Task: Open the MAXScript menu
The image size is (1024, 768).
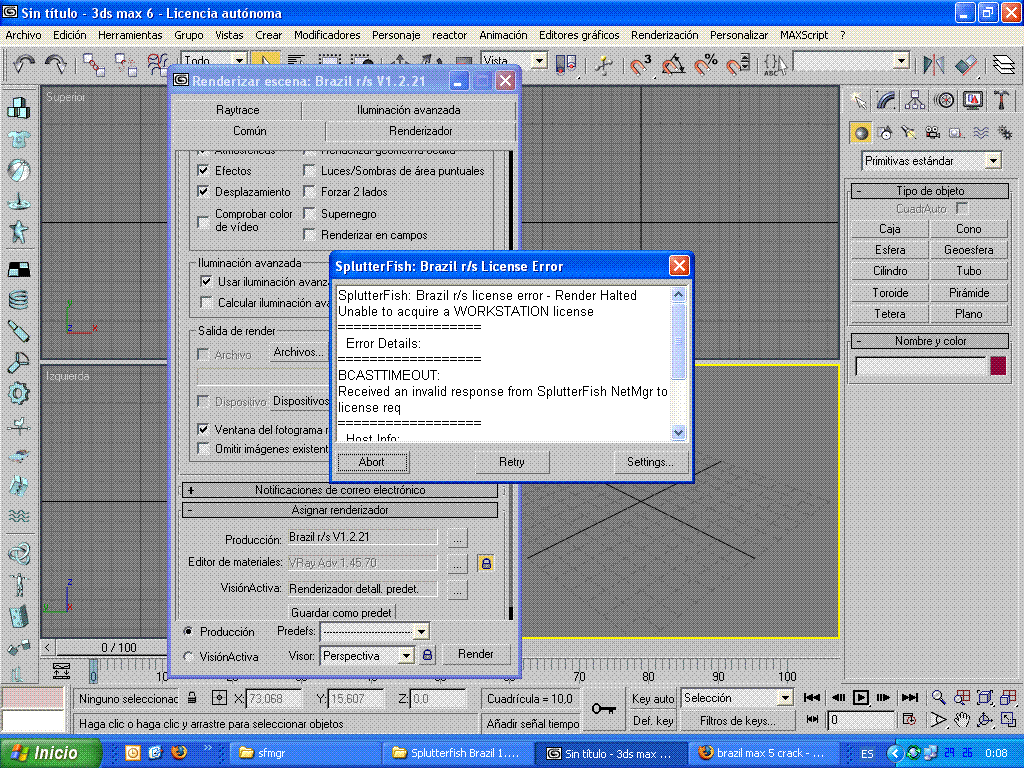Action: (x=803, y=35)
